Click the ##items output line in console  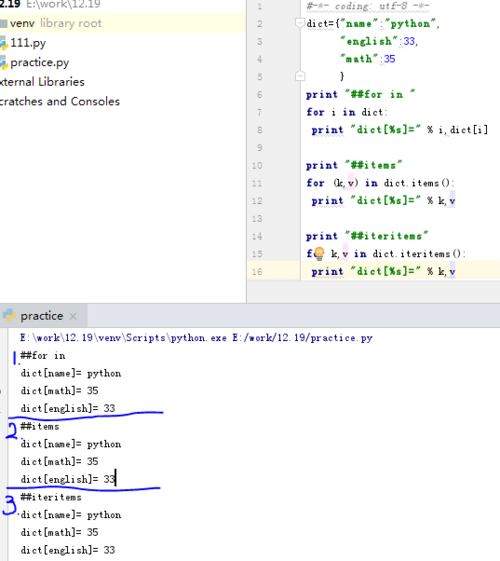click(x=40, y=426)
